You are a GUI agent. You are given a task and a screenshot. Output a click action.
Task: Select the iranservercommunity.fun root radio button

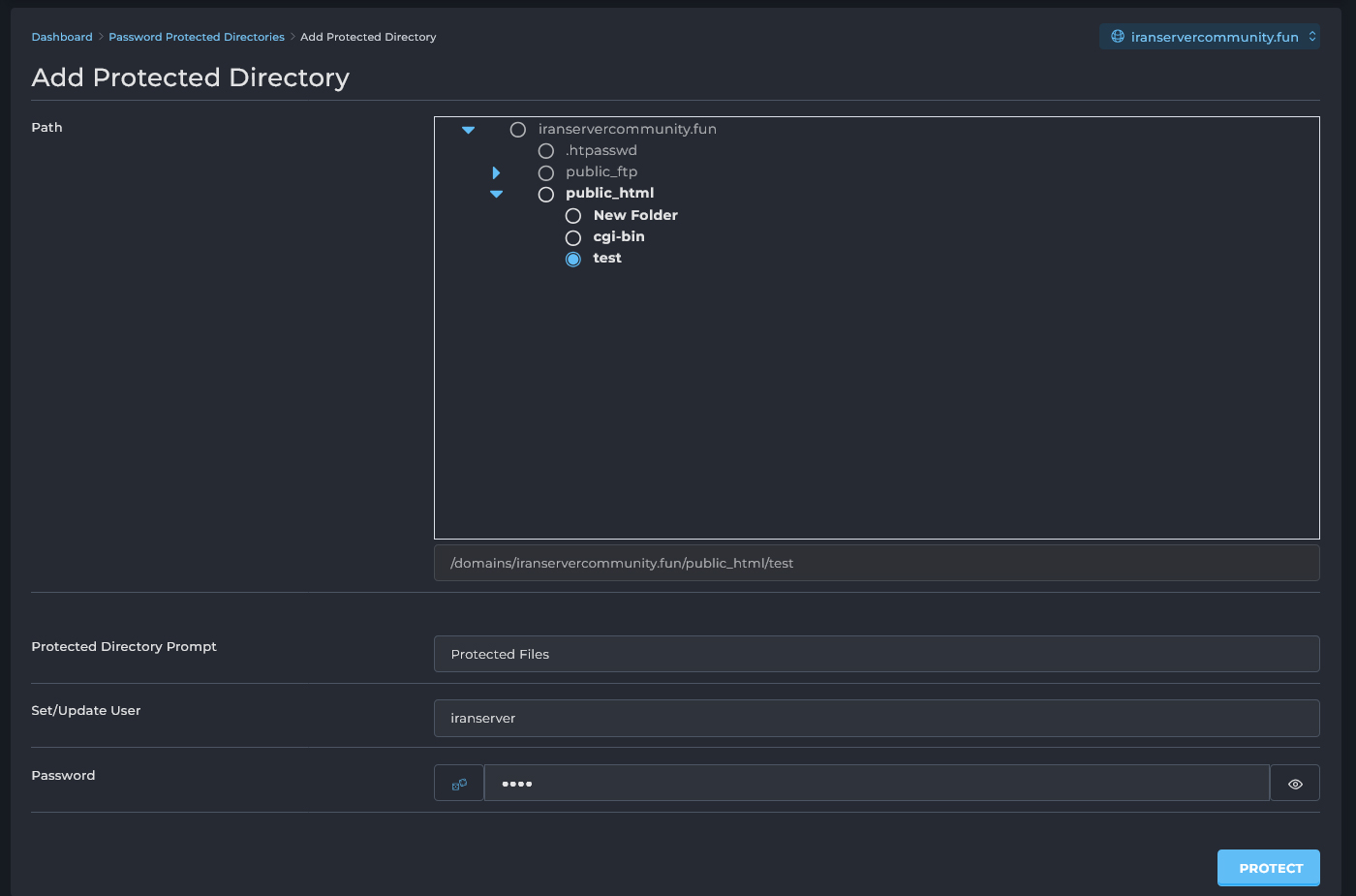pos(518,130)
